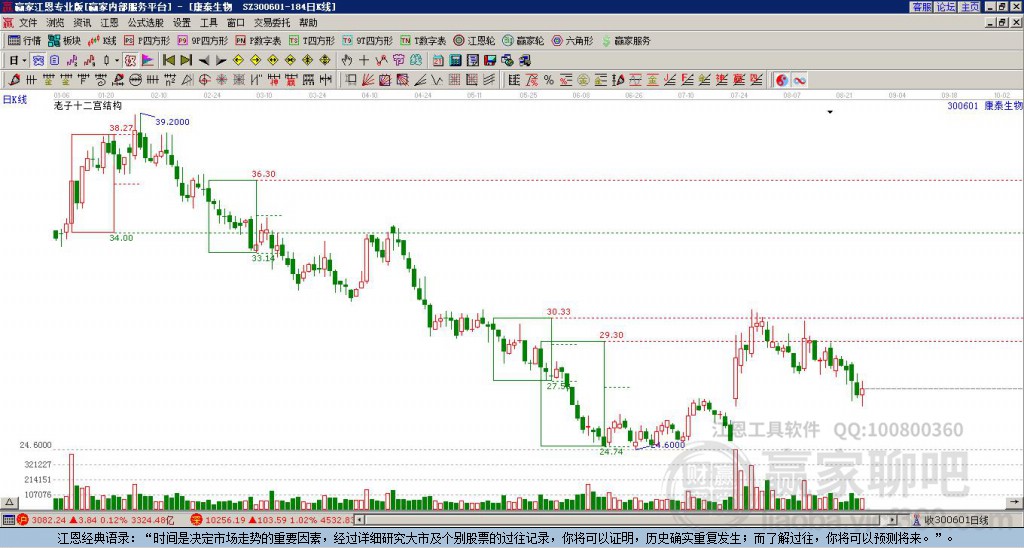Click the percent sign tool icon

[549, 80]
